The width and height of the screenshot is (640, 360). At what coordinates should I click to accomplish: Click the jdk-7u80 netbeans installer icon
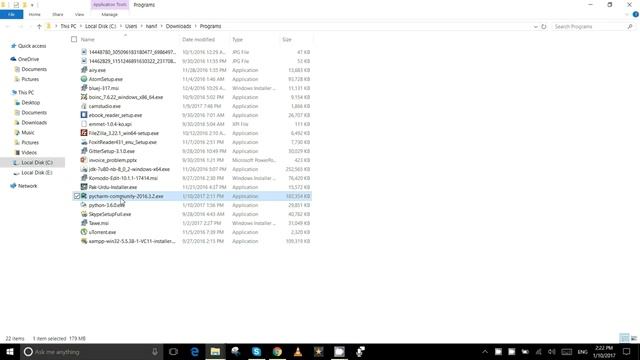click(x=84, y=169)
